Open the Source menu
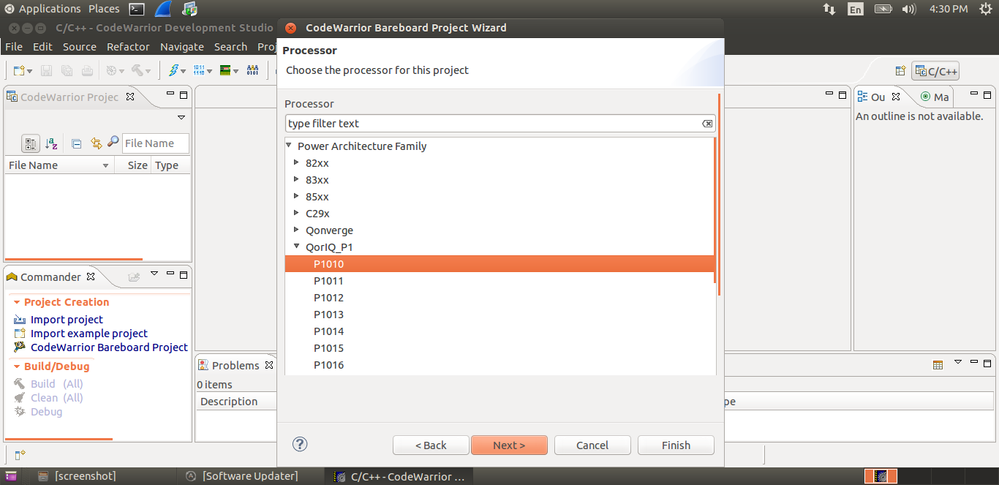Image resolution: width=999 pixels, height=485 pixels. click(80, 47)
